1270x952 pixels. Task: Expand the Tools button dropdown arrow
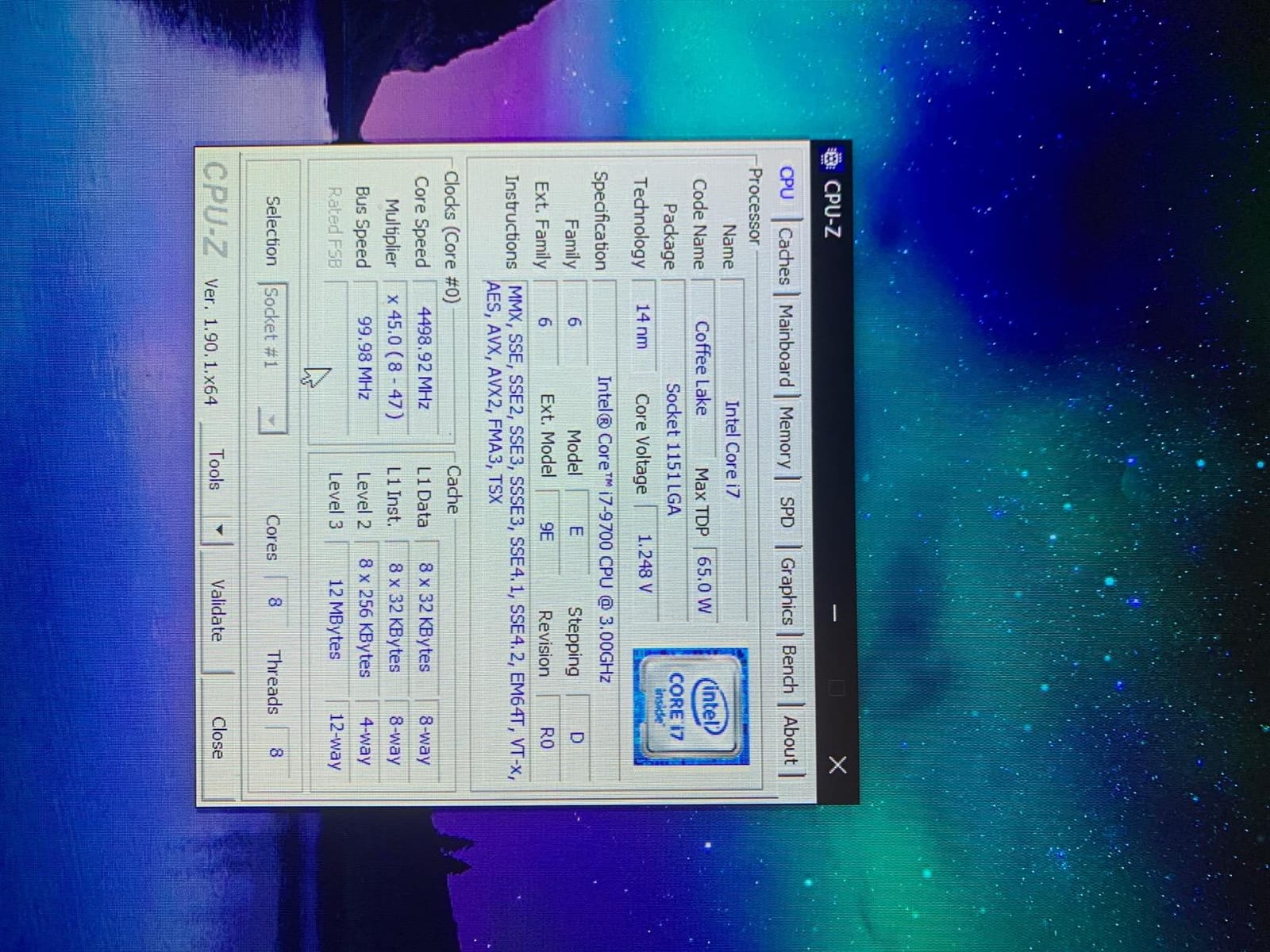pos(219,531)
